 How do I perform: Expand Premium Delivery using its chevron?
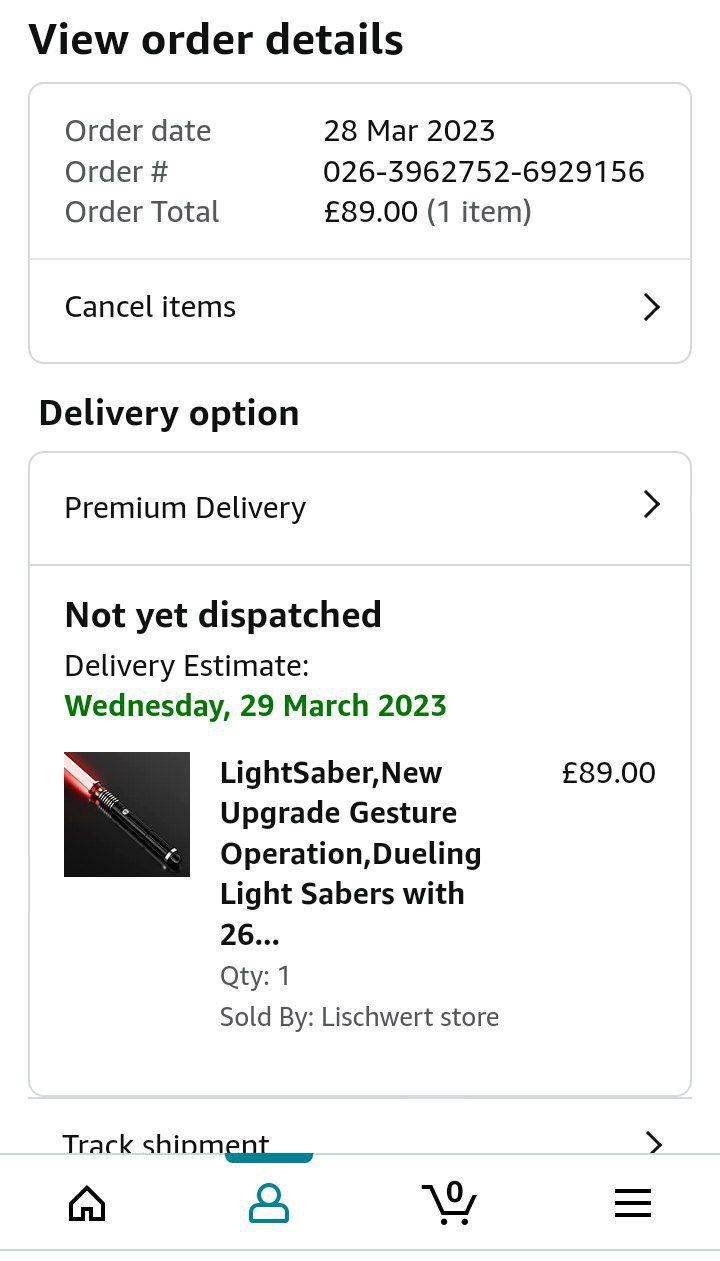651,505
